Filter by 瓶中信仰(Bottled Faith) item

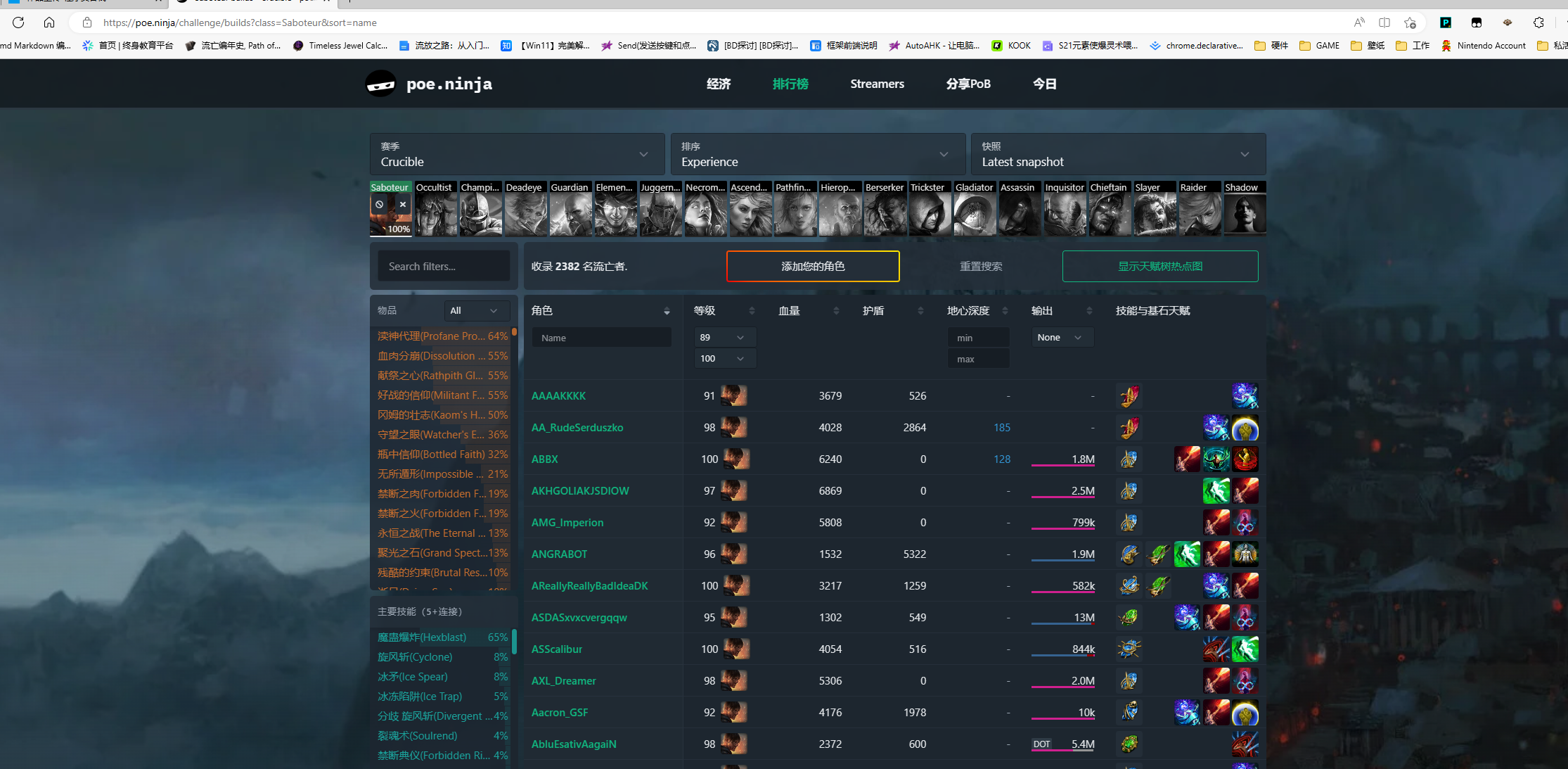point(442,454)
